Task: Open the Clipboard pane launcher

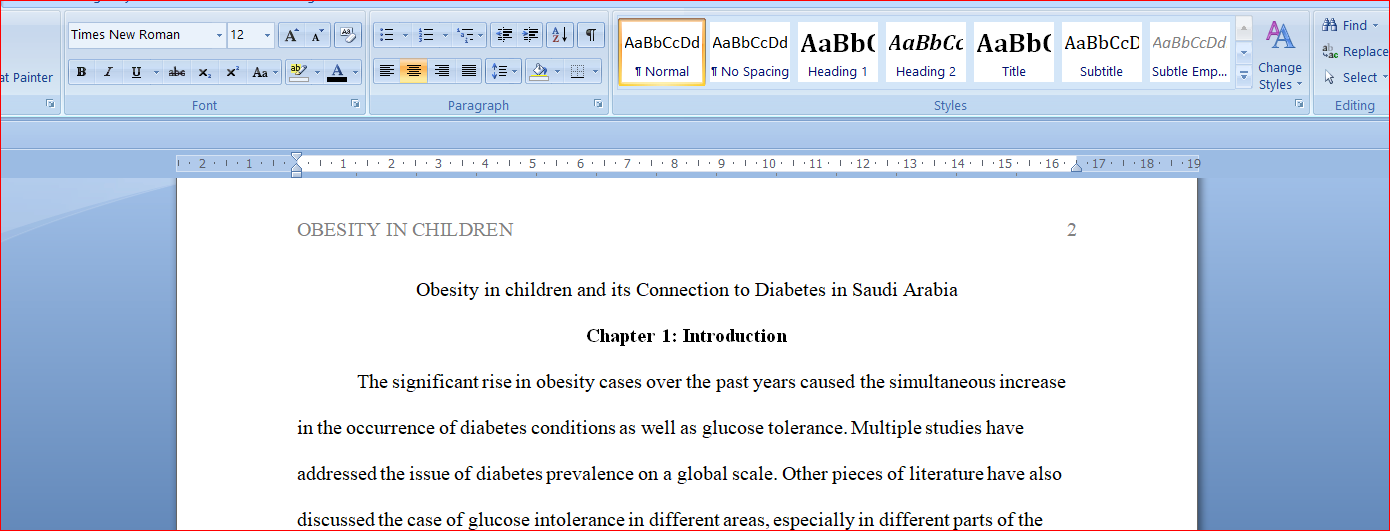Action: 50,104
